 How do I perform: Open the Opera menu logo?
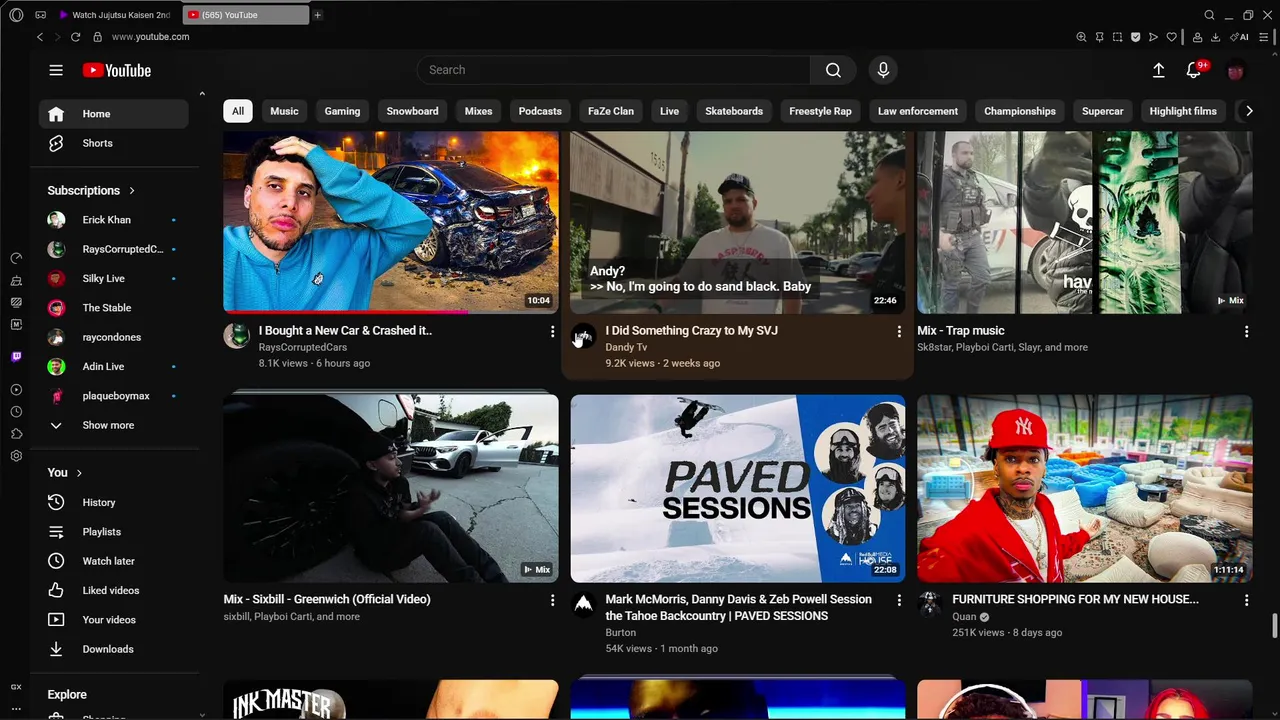[x=16, y=15]
